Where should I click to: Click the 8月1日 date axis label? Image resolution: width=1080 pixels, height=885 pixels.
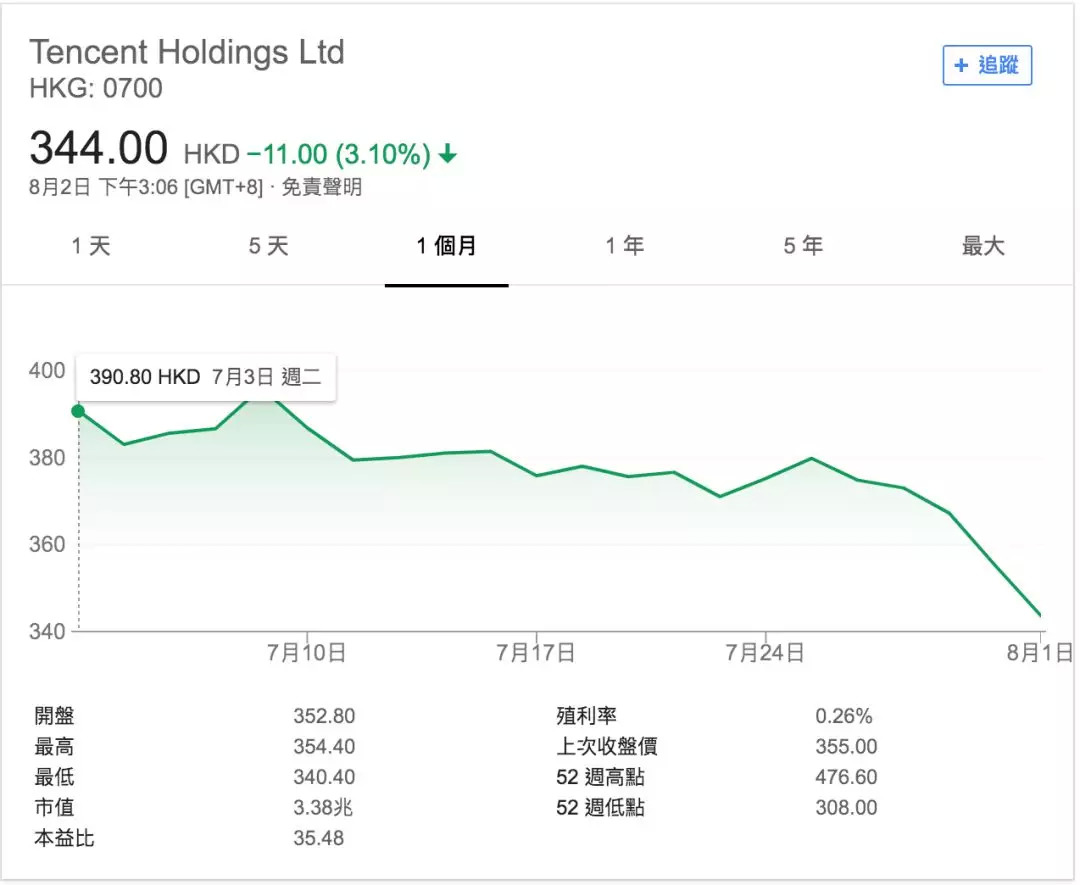(1039, 654)
